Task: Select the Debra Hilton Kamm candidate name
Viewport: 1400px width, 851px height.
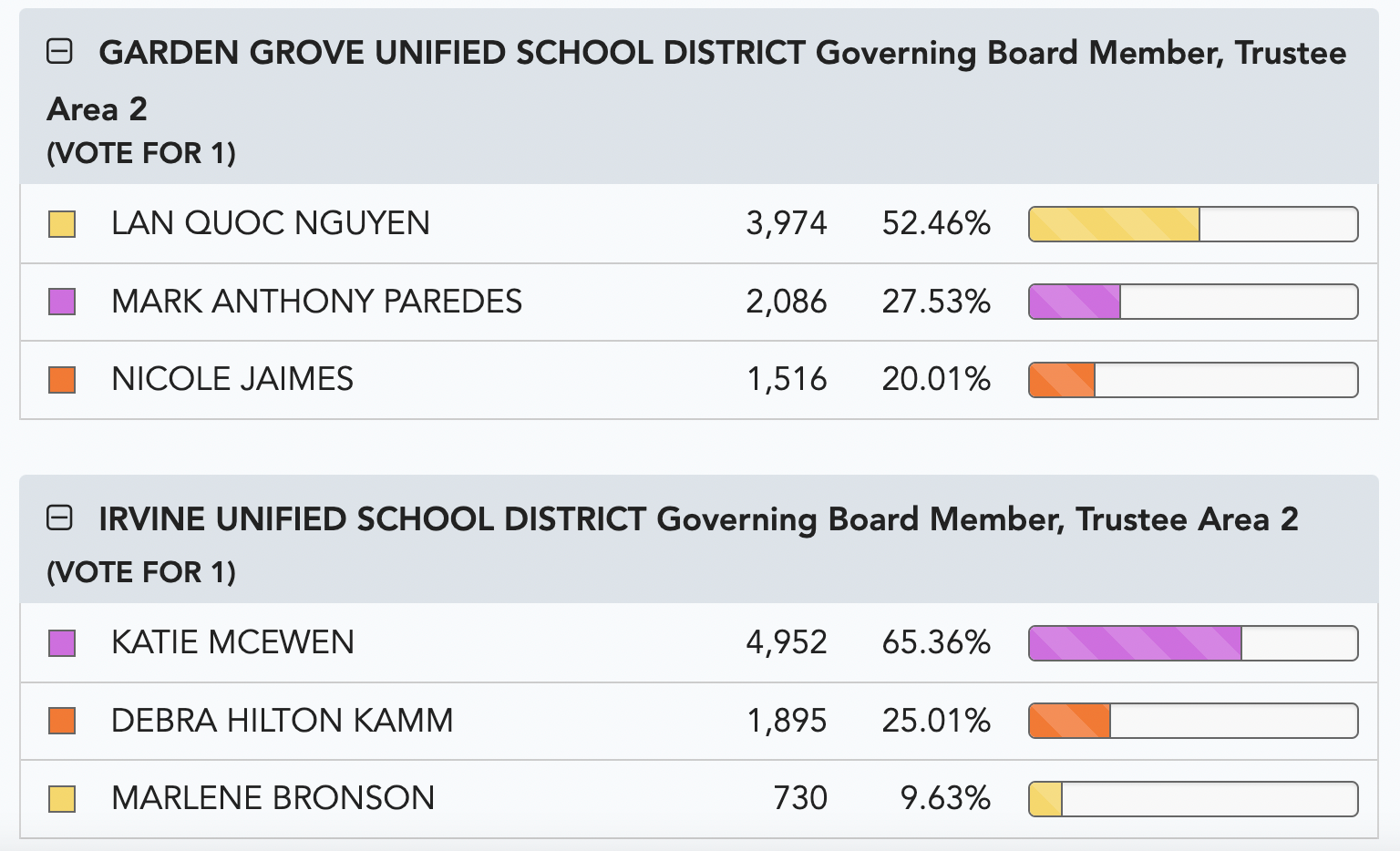Action: point(283,721)
